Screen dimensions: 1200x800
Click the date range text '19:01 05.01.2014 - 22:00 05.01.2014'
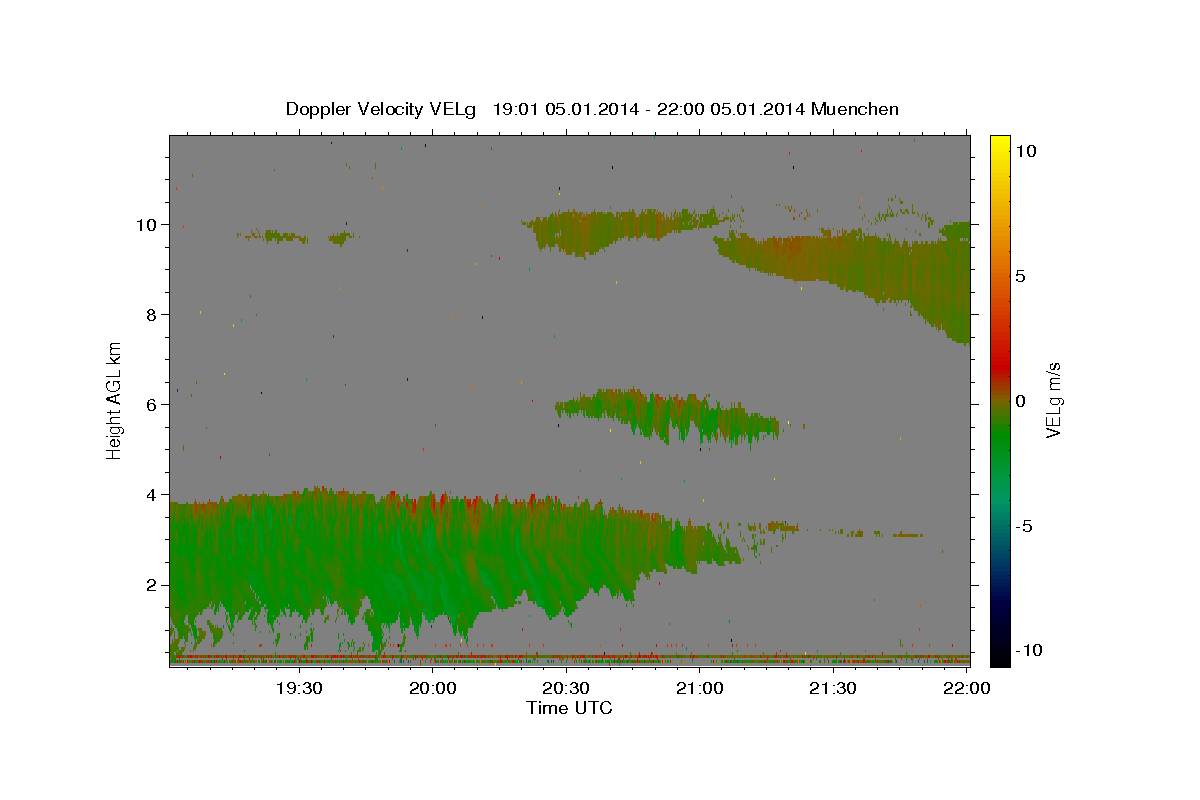click(649, 109)
